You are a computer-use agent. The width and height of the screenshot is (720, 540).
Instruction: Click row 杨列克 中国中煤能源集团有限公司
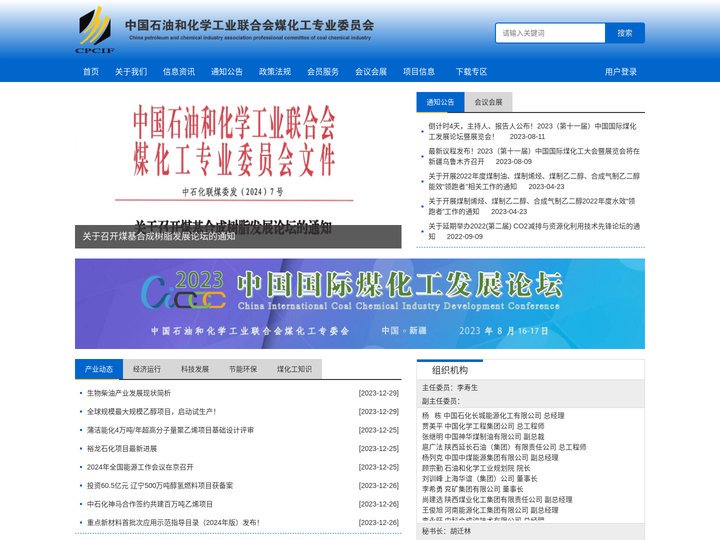pos(490,458)
